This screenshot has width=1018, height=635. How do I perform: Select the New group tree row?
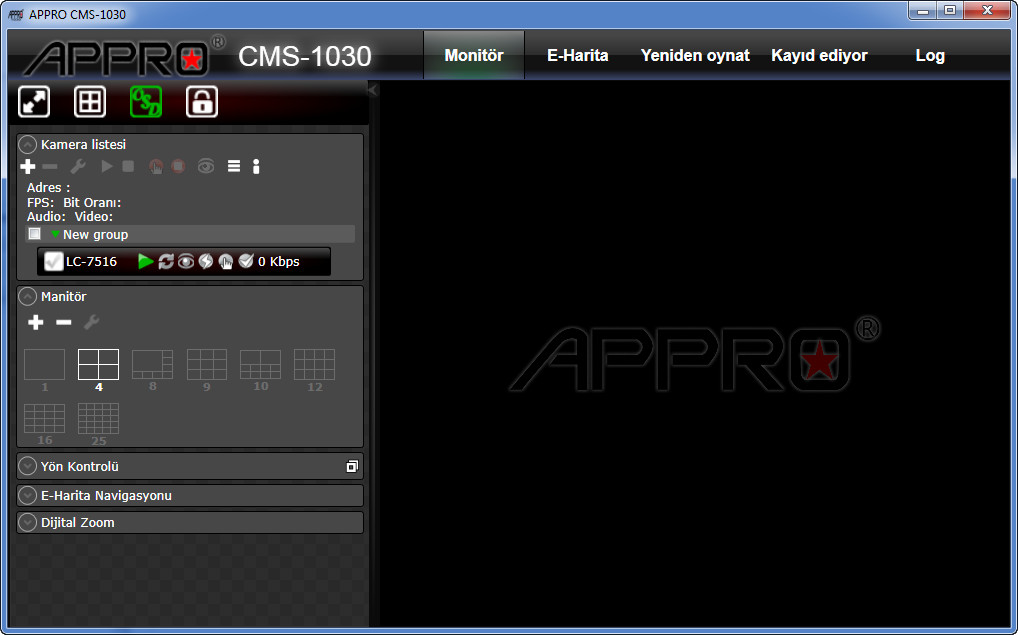(x=190, y=234)
